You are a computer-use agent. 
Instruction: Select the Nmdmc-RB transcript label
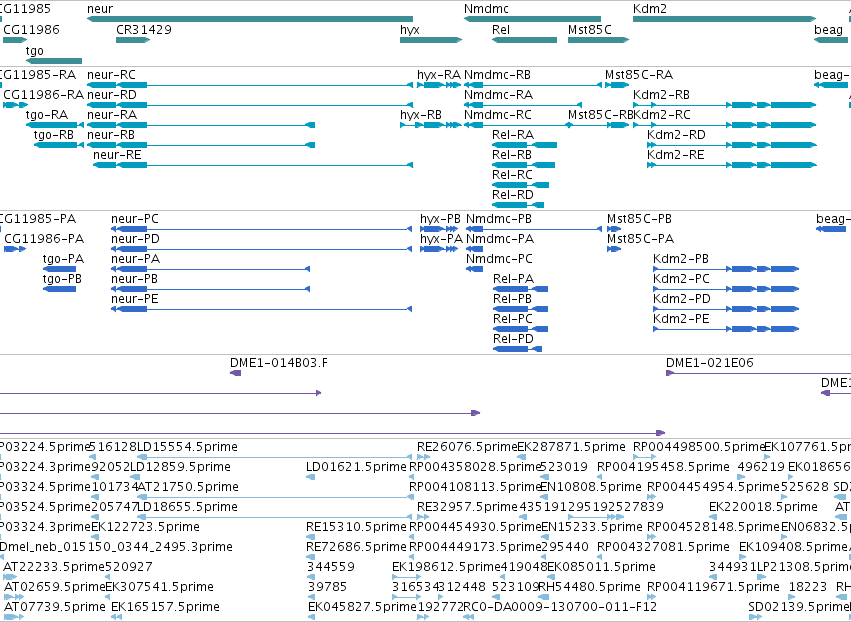[497, 74]
